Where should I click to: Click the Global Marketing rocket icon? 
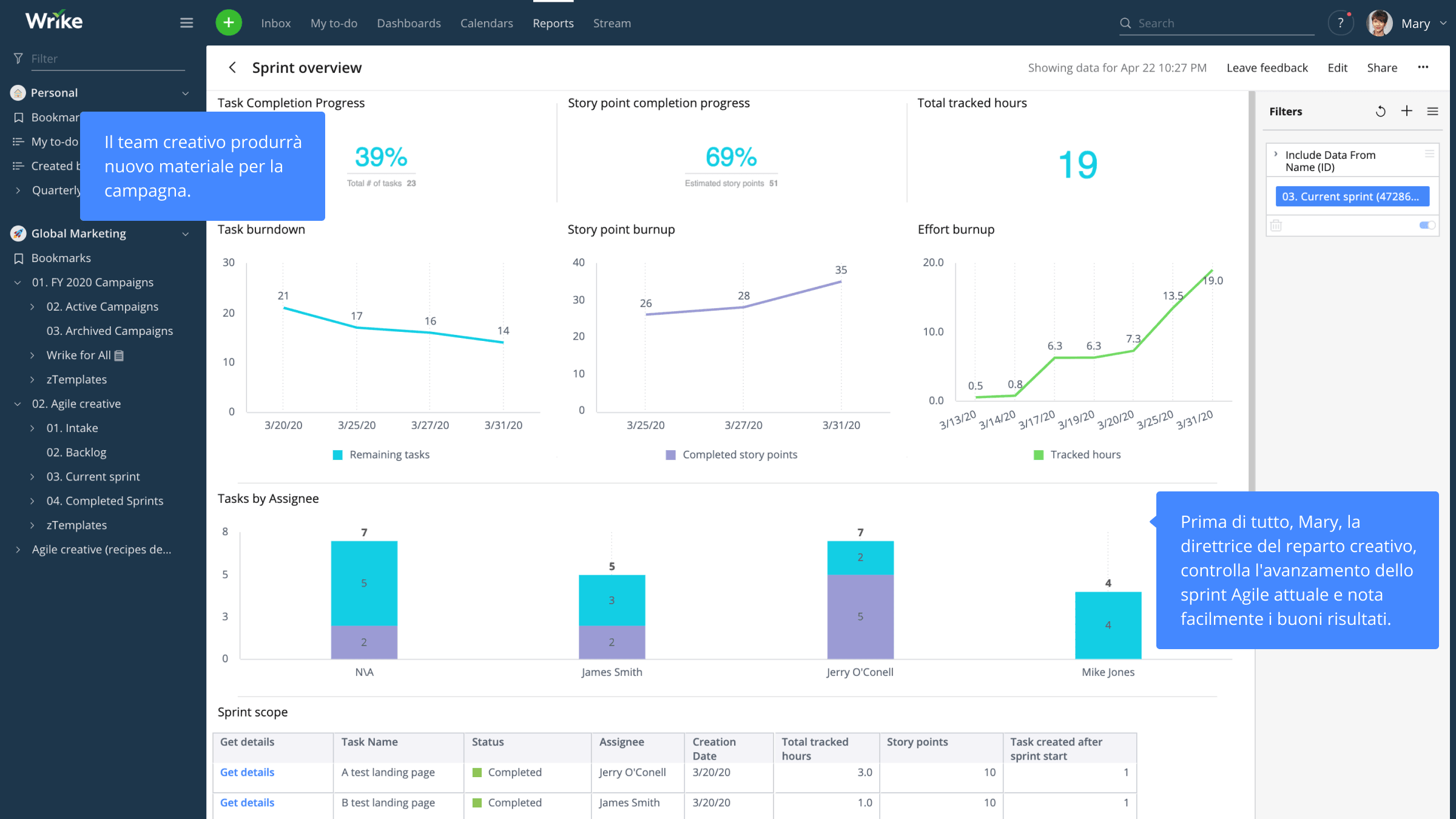(x=18, y=233)
